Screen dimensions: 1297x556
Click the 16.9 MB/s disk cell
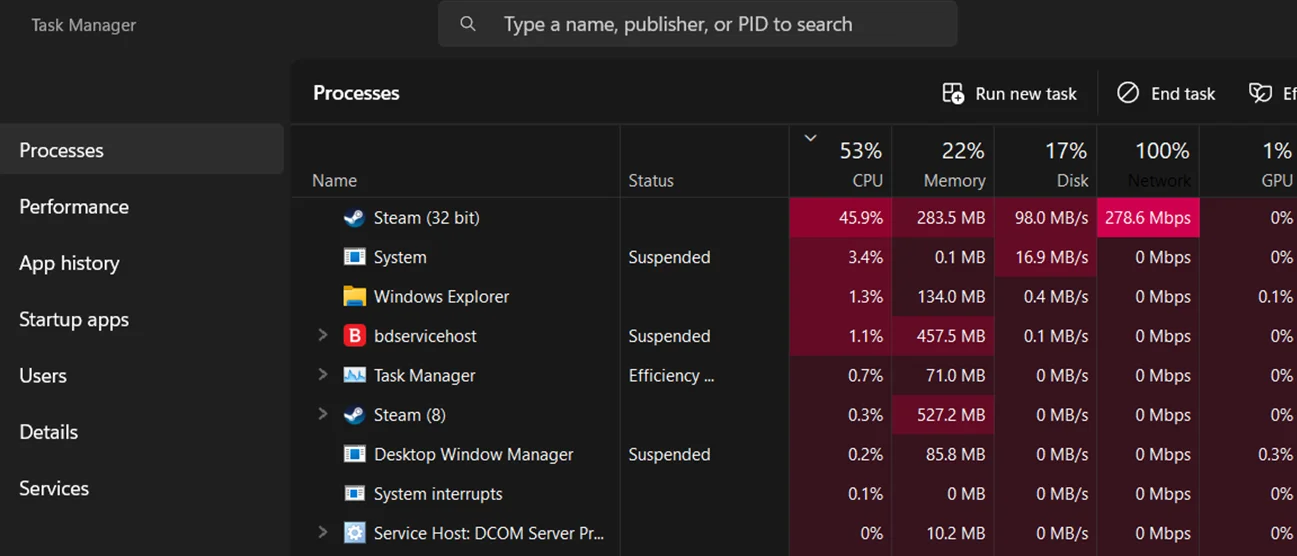(1046, 257)
